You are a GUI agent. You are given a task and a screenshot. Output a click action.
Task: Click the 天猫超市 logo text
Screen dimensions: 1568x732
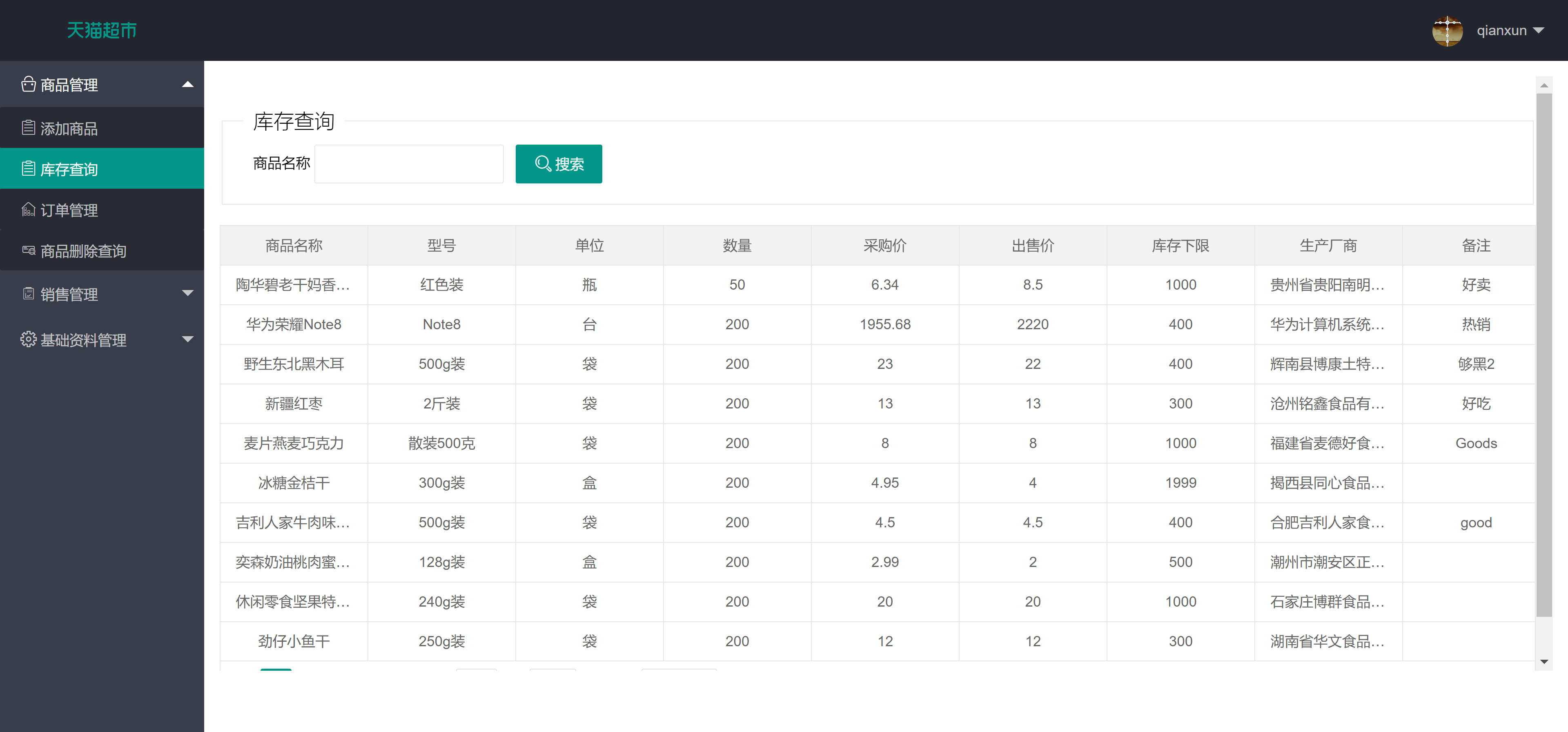coord(101,30)
